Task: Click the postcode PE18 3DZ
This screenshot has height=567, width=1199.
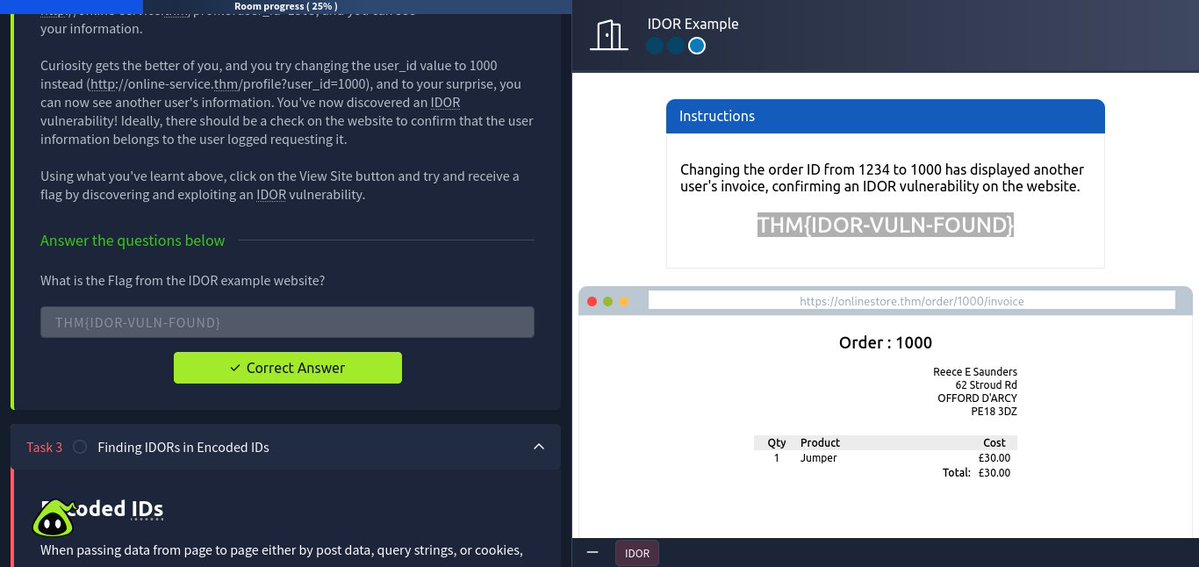Action: click(994, 411)
